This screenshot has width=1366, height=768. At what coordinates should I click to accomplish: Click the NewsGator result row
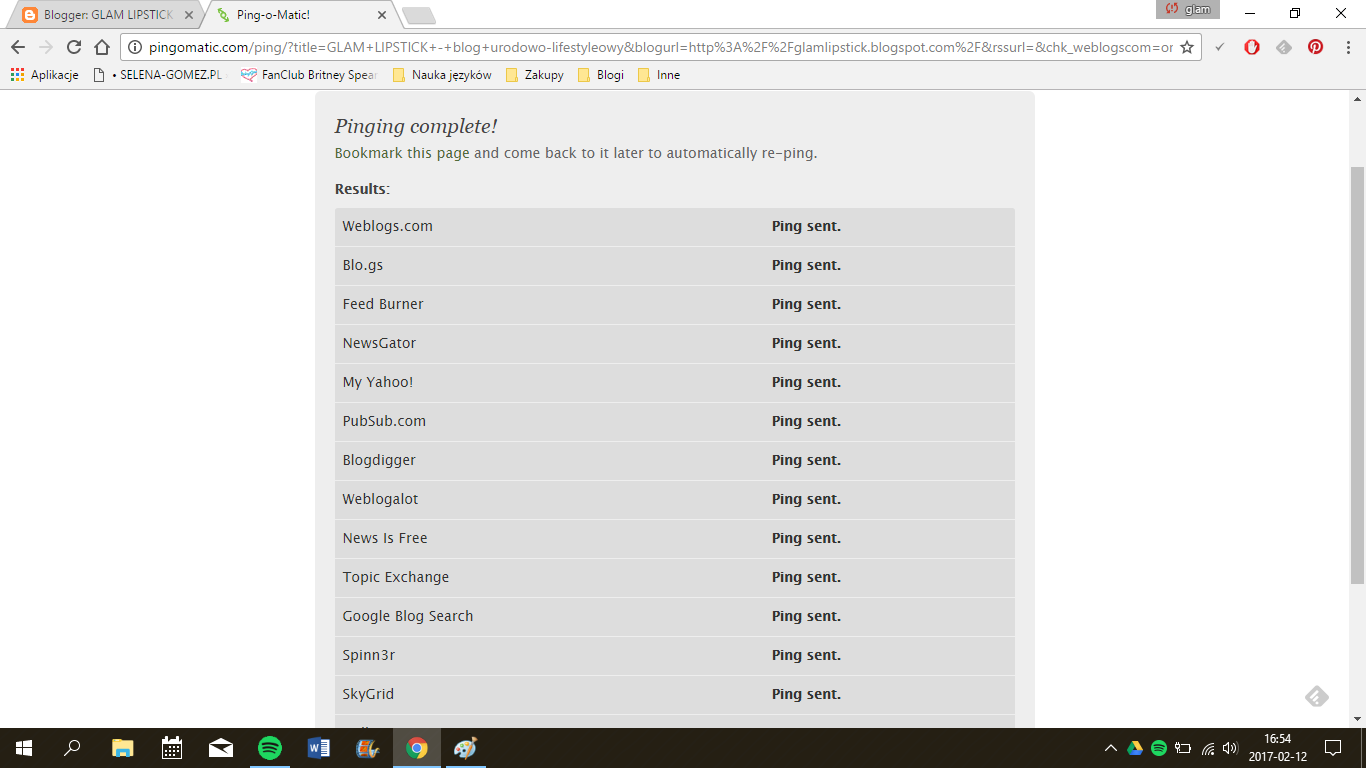[675, 344]
